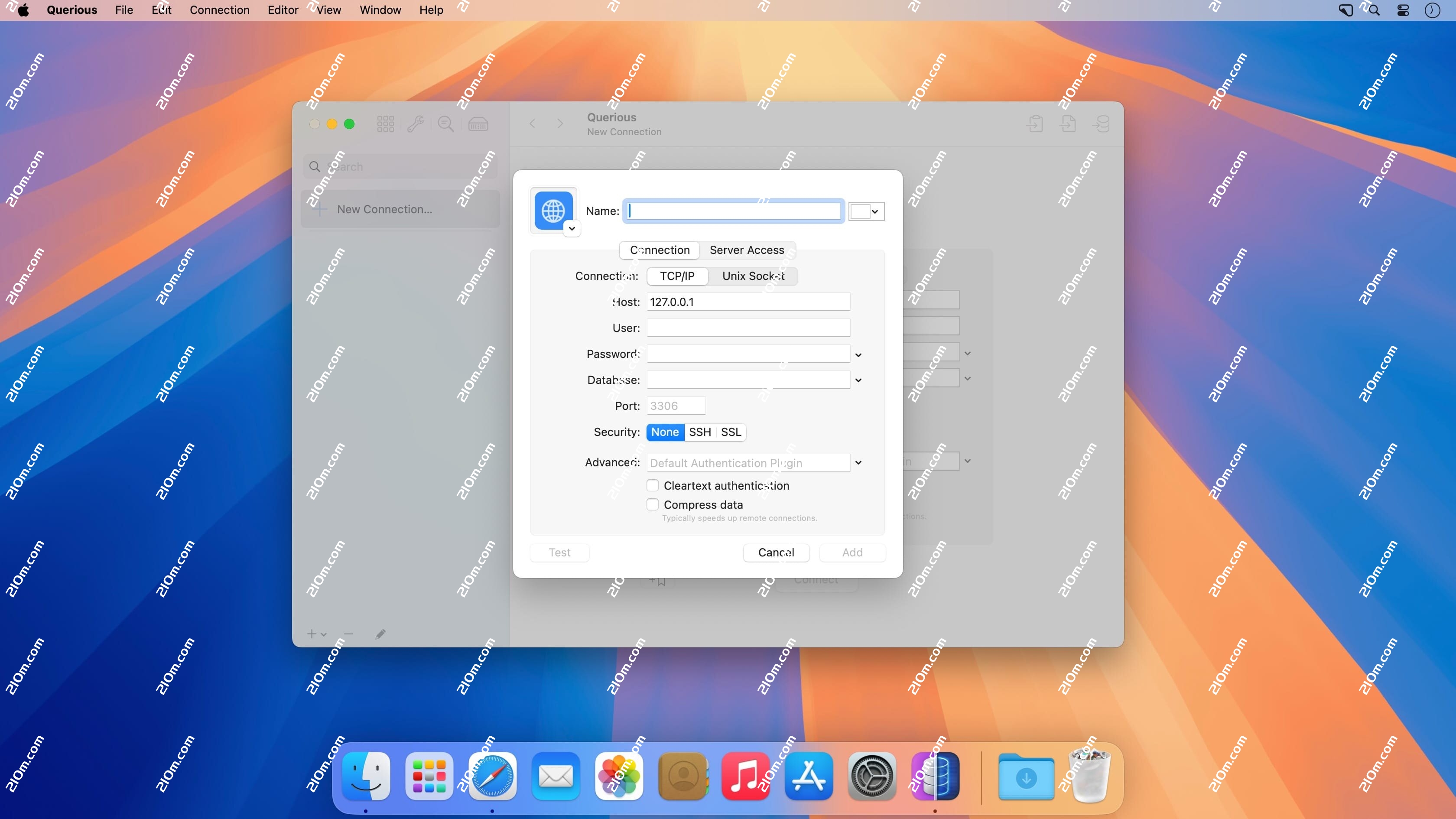Click the search magnifier toolbar icon
The width and height of the screenshot is (1456, 819).
coord(446,124)
